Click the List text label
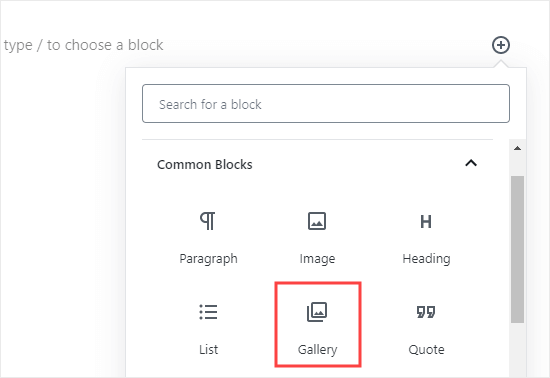 pyautogui.click(x=208, y=350)
